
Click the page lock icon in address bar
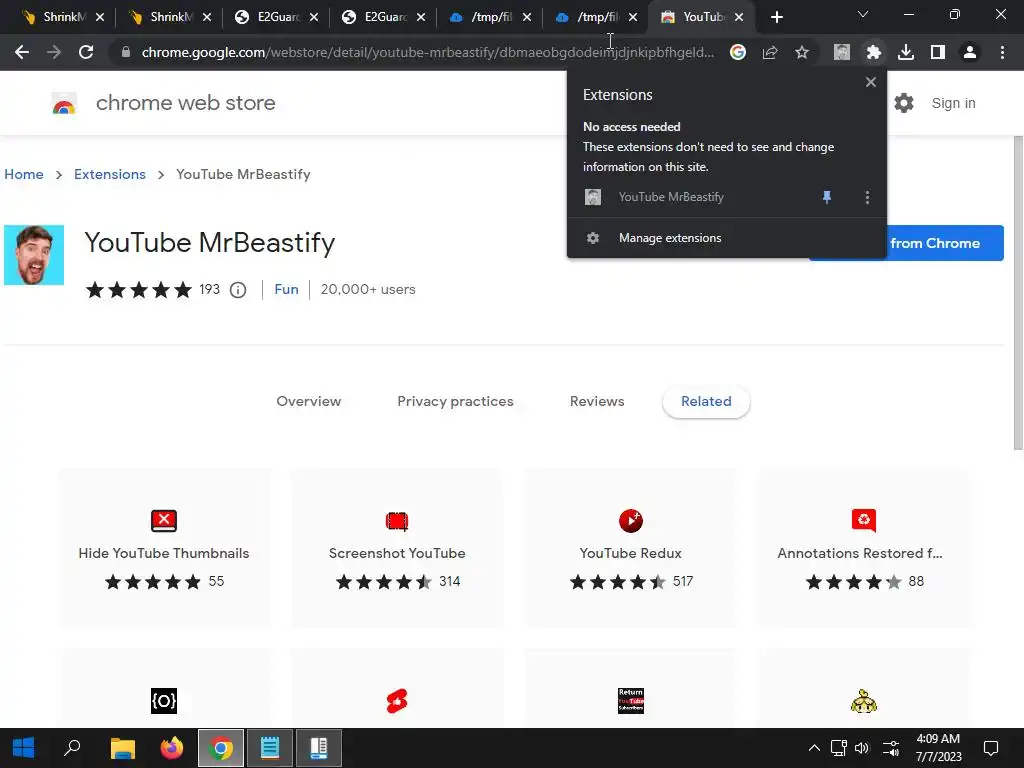[x=126, y=52]
